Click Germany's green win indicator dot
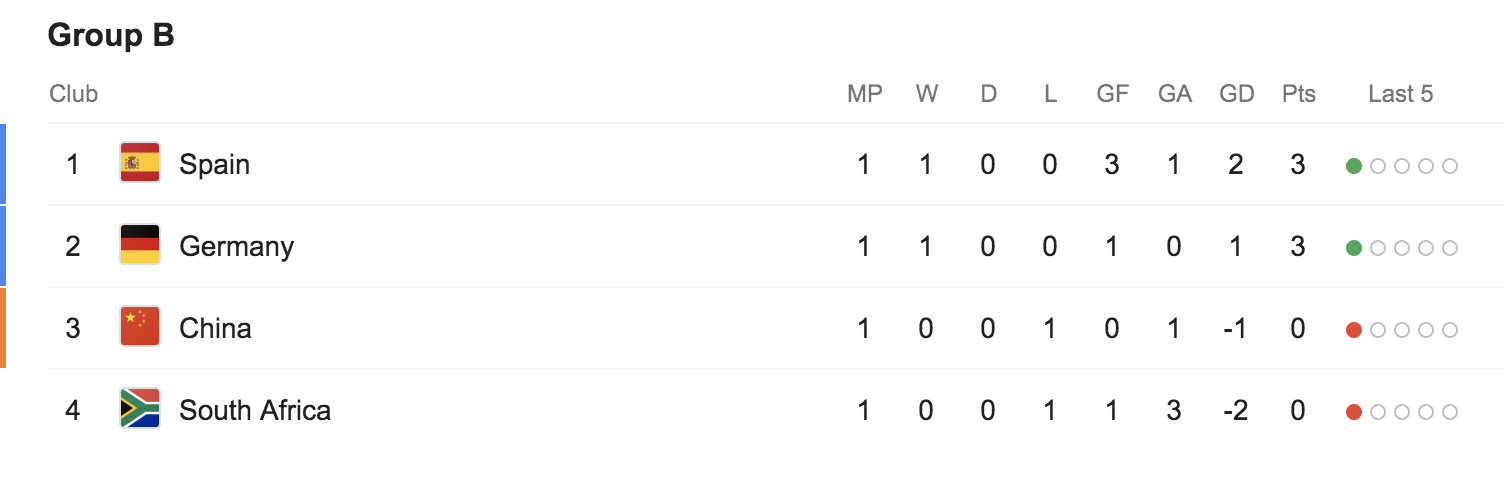 (1354, 248)
